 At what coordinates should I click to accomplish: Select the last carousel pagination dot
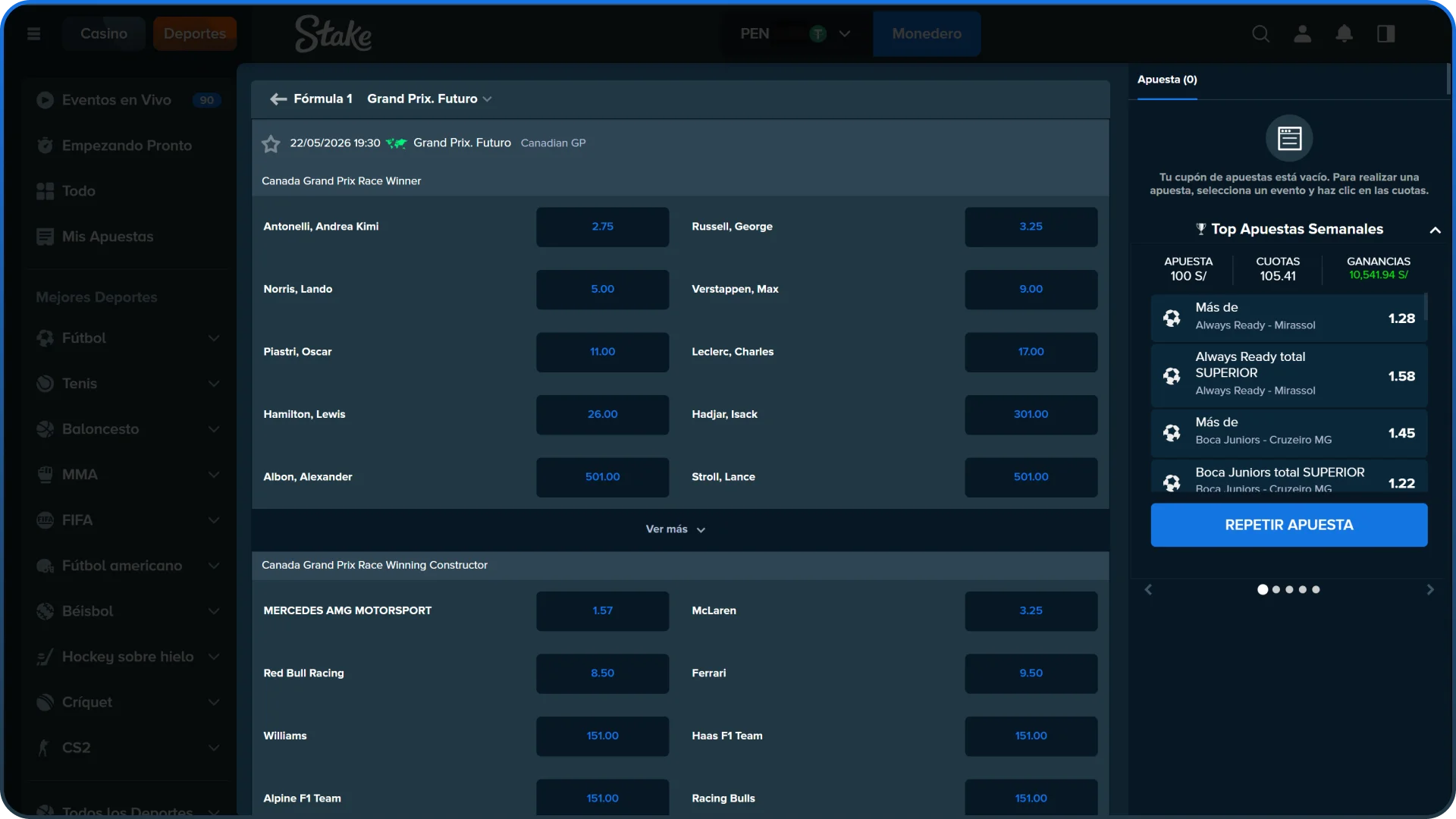pos(1316,590)
